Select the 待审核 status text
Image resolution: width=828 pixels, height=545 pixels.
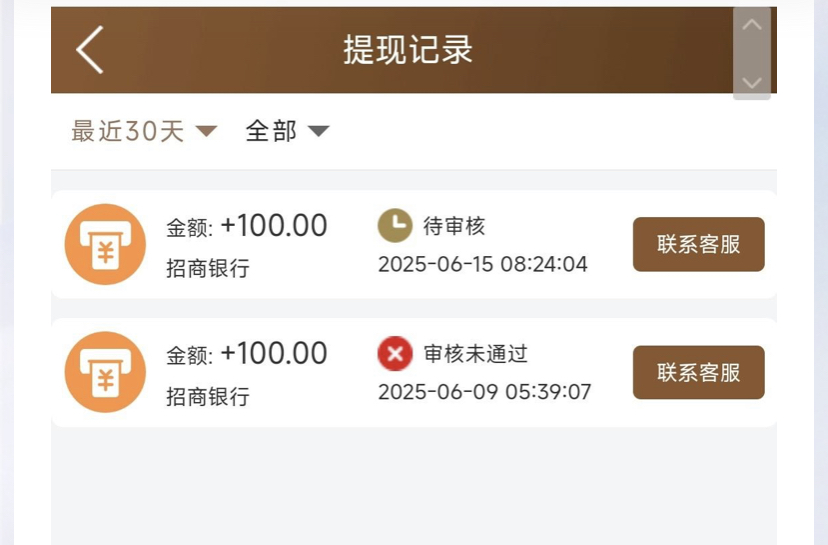point(454,226)
